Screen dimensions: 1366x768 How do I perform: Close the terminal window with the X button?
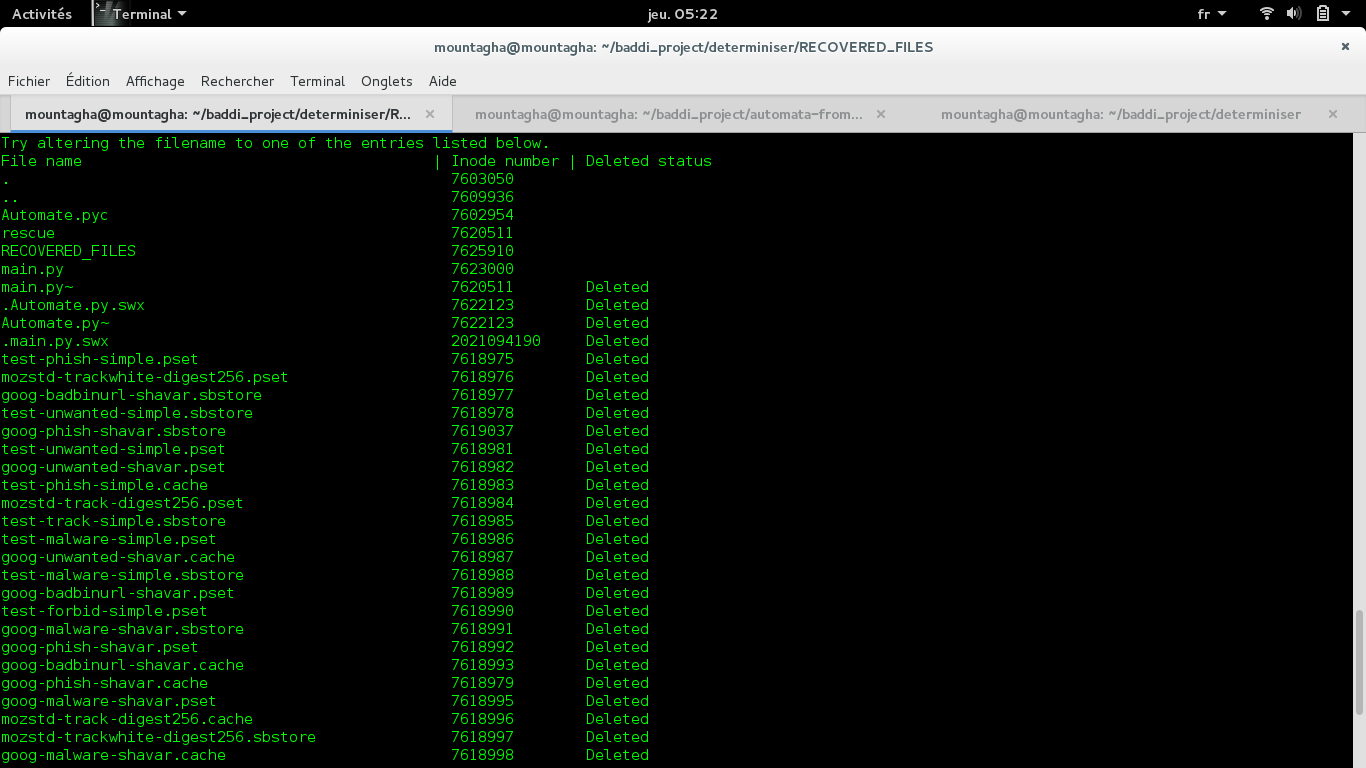[x=1345, y=46]
